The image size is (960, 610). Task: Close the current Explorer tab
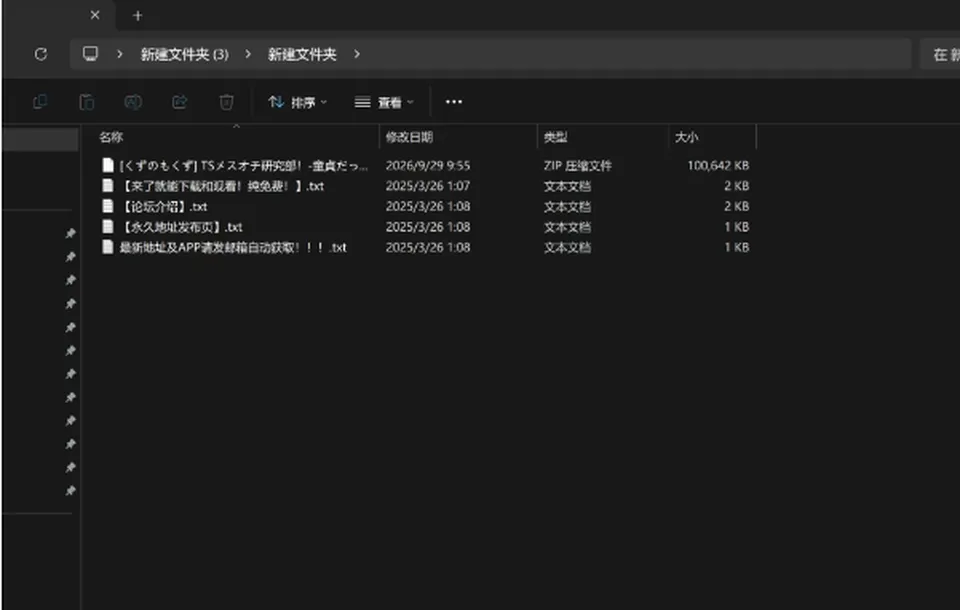click(x=95, y=15)
